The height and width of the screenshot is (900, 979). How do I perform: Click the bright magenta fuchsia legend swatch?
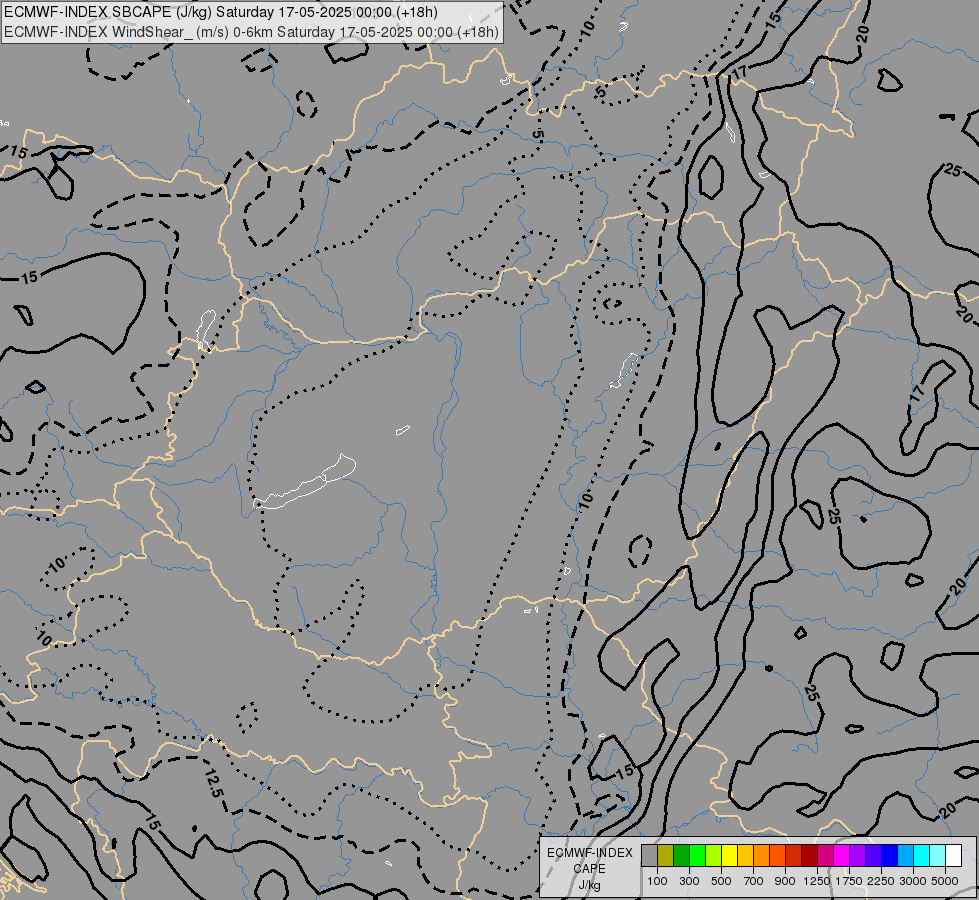842,855
